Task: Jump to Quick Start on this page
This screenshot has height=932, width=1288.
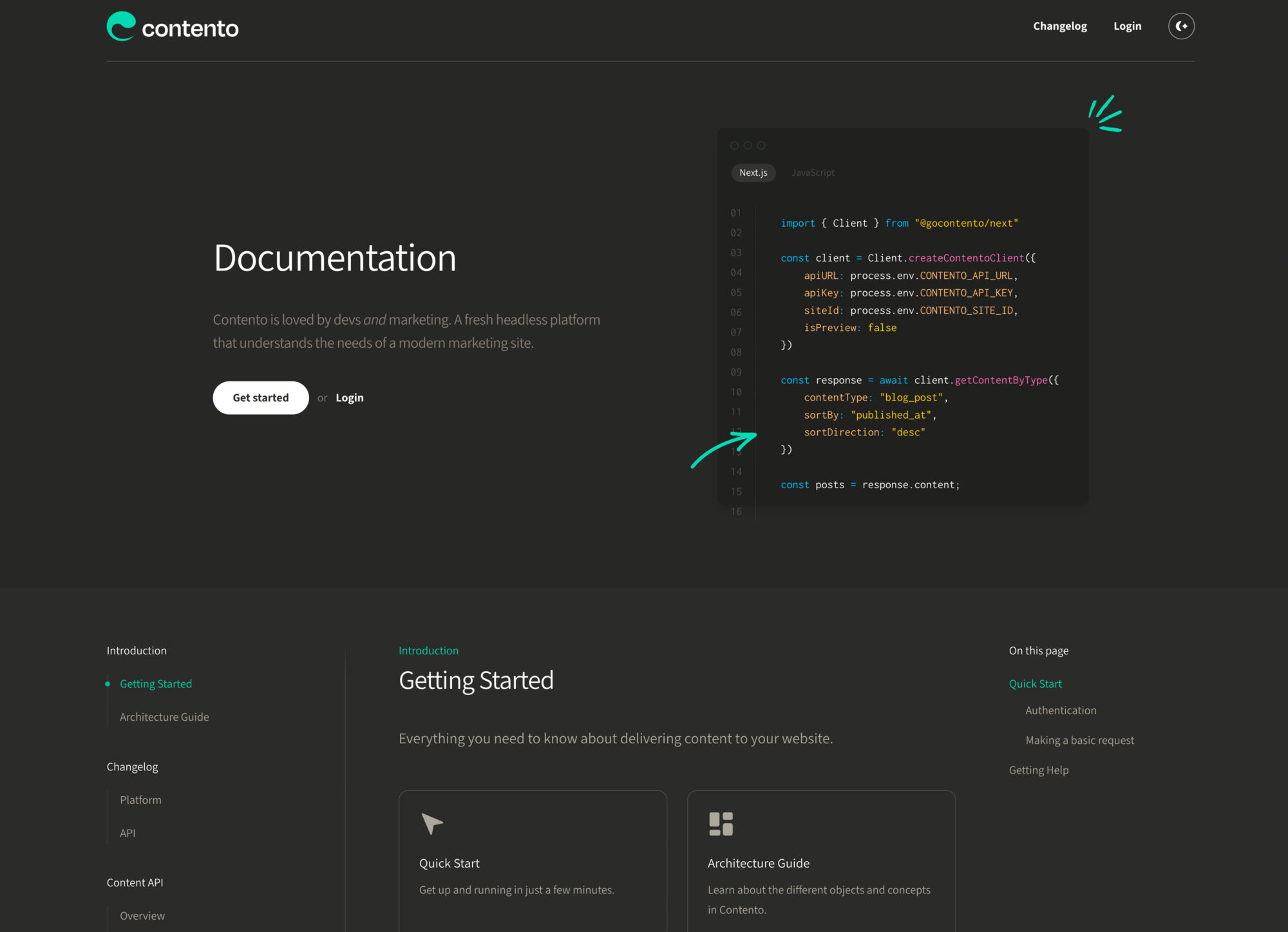Action: click(1035, 684)
